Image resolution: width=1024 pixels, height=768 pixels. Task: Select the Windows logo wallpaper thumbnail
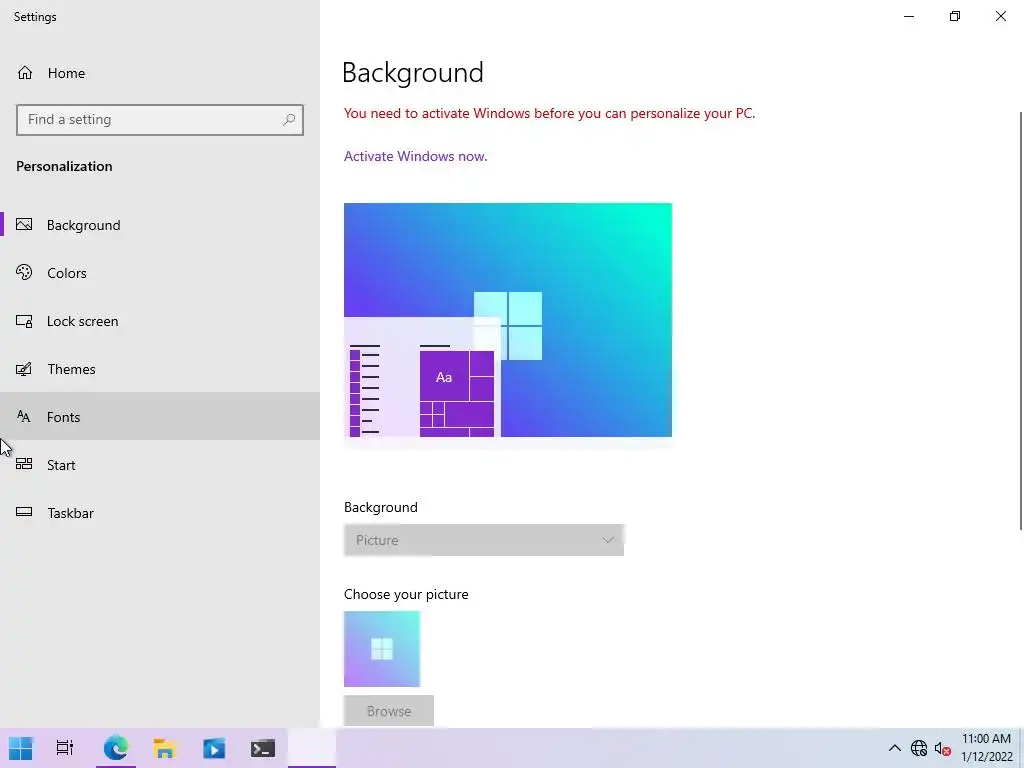(382, 649)
